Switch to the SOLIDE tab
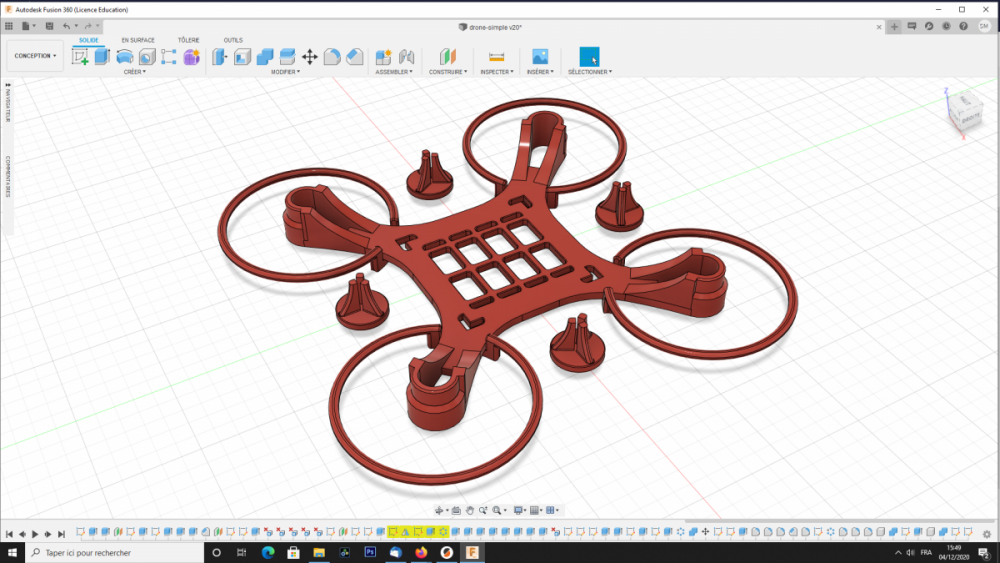1000x563 pixels. (89, 40)
